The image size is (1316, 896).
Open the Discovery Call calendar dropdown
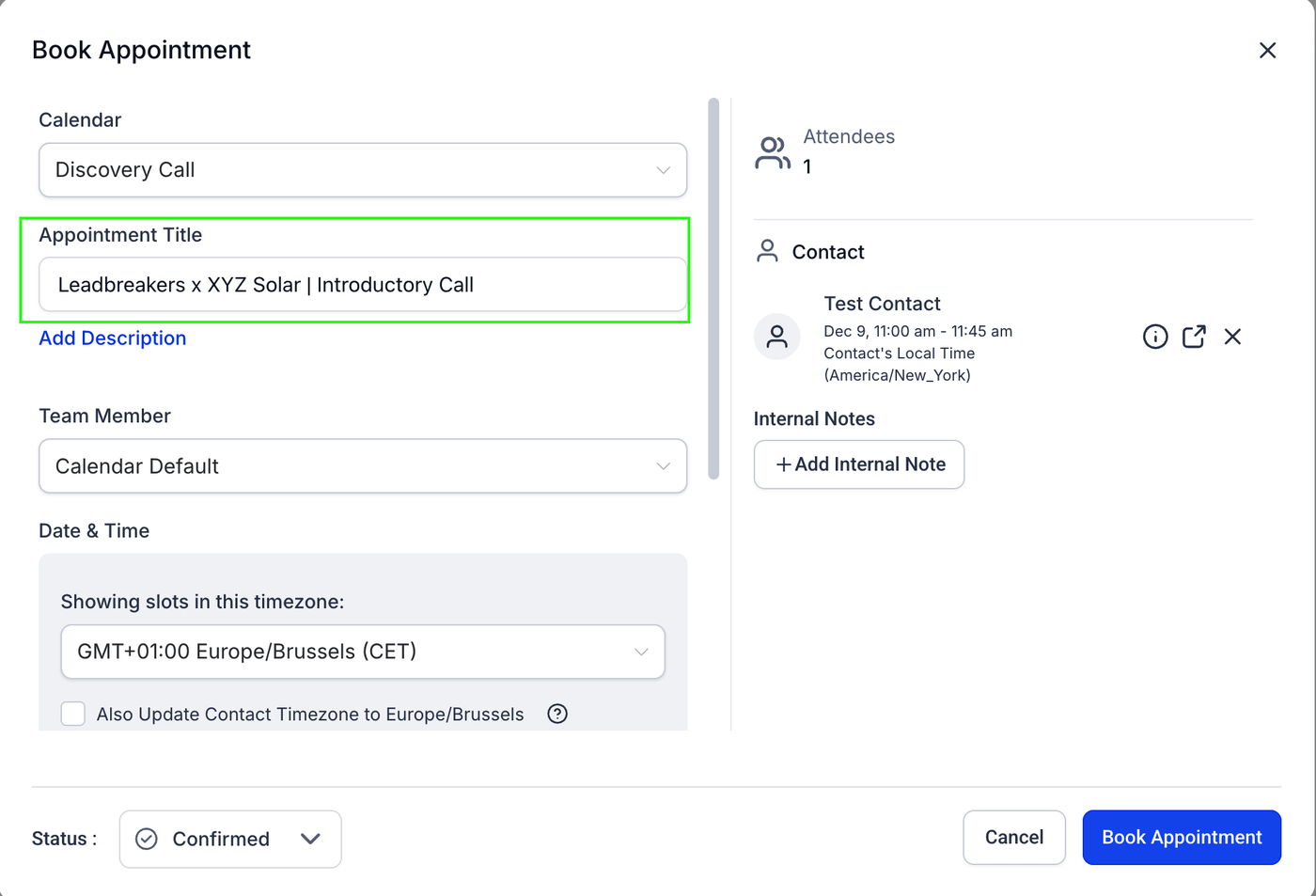click(x=363, y=170)
